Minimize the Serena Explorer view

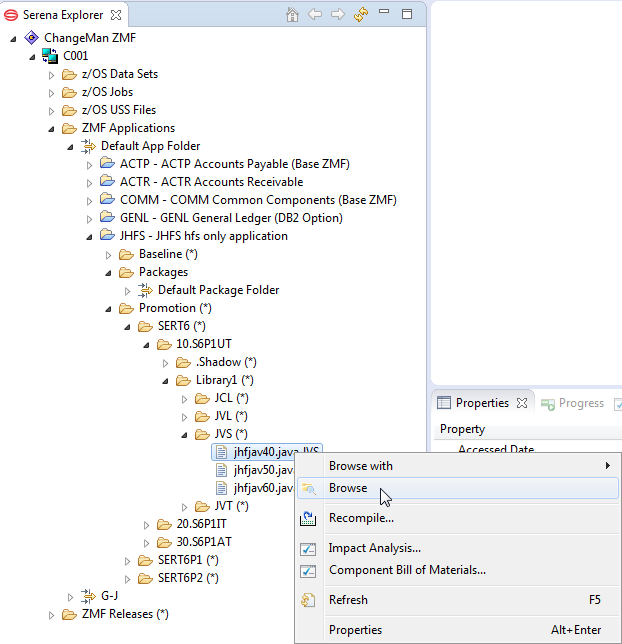[384, 12]
